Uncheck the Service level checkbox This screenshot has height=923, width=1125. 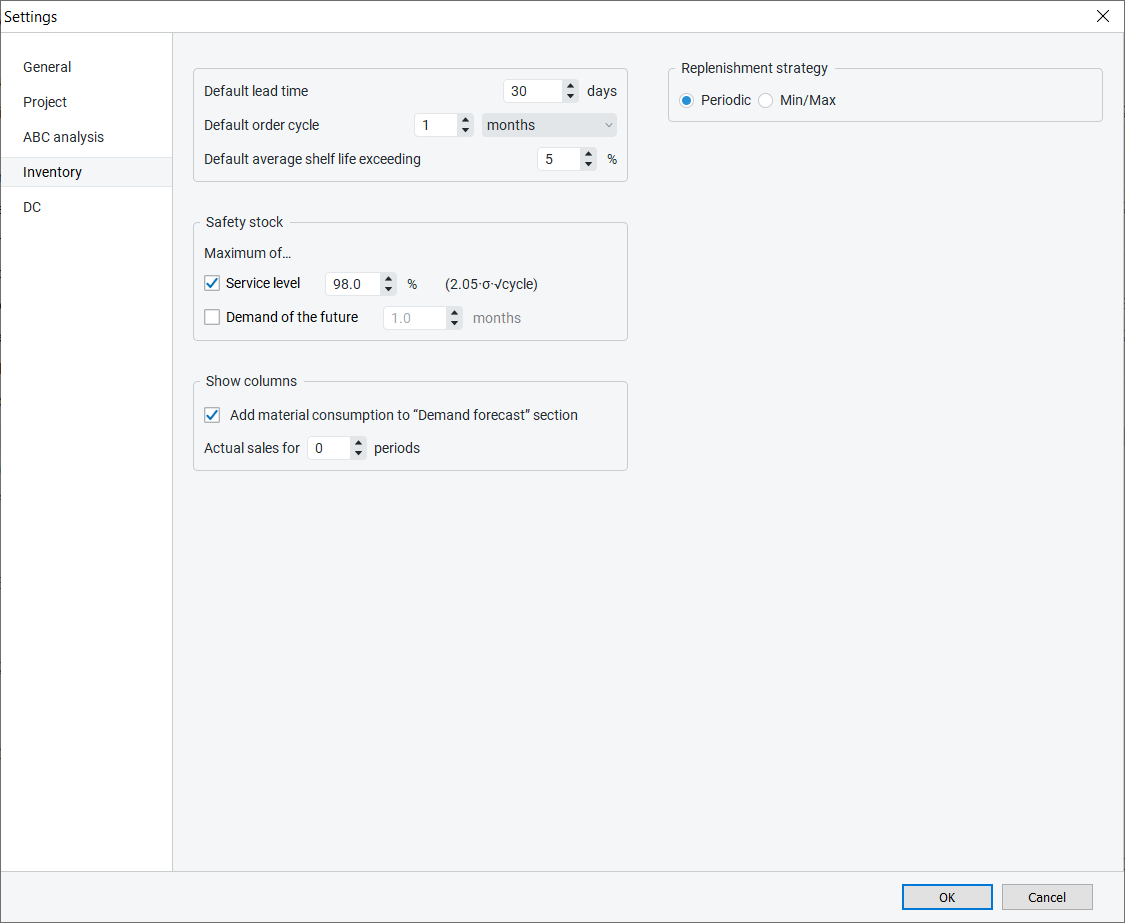point(212,283)
